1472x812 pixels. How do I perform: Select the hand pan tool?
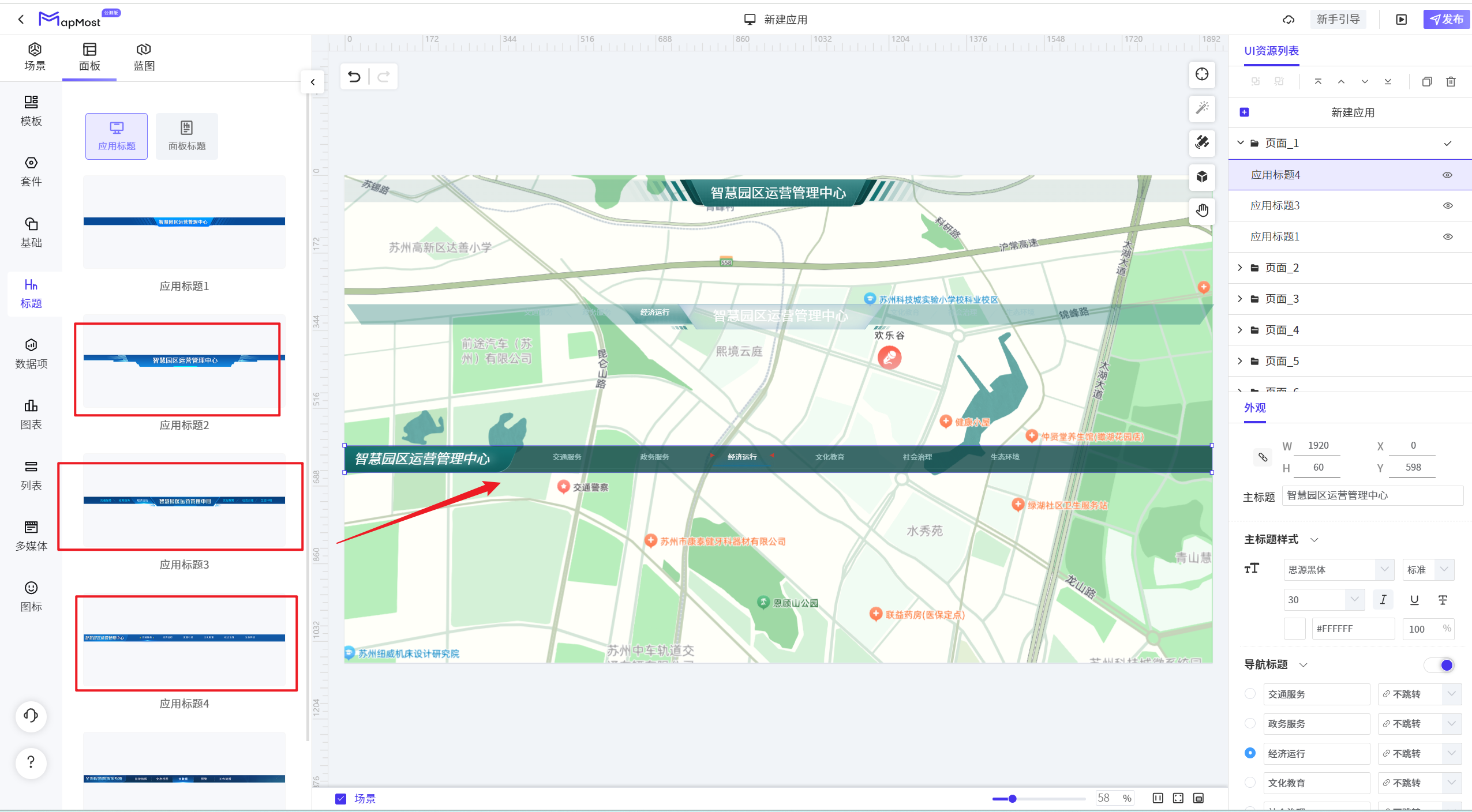pyautogui.click(x=1202, y=210)
